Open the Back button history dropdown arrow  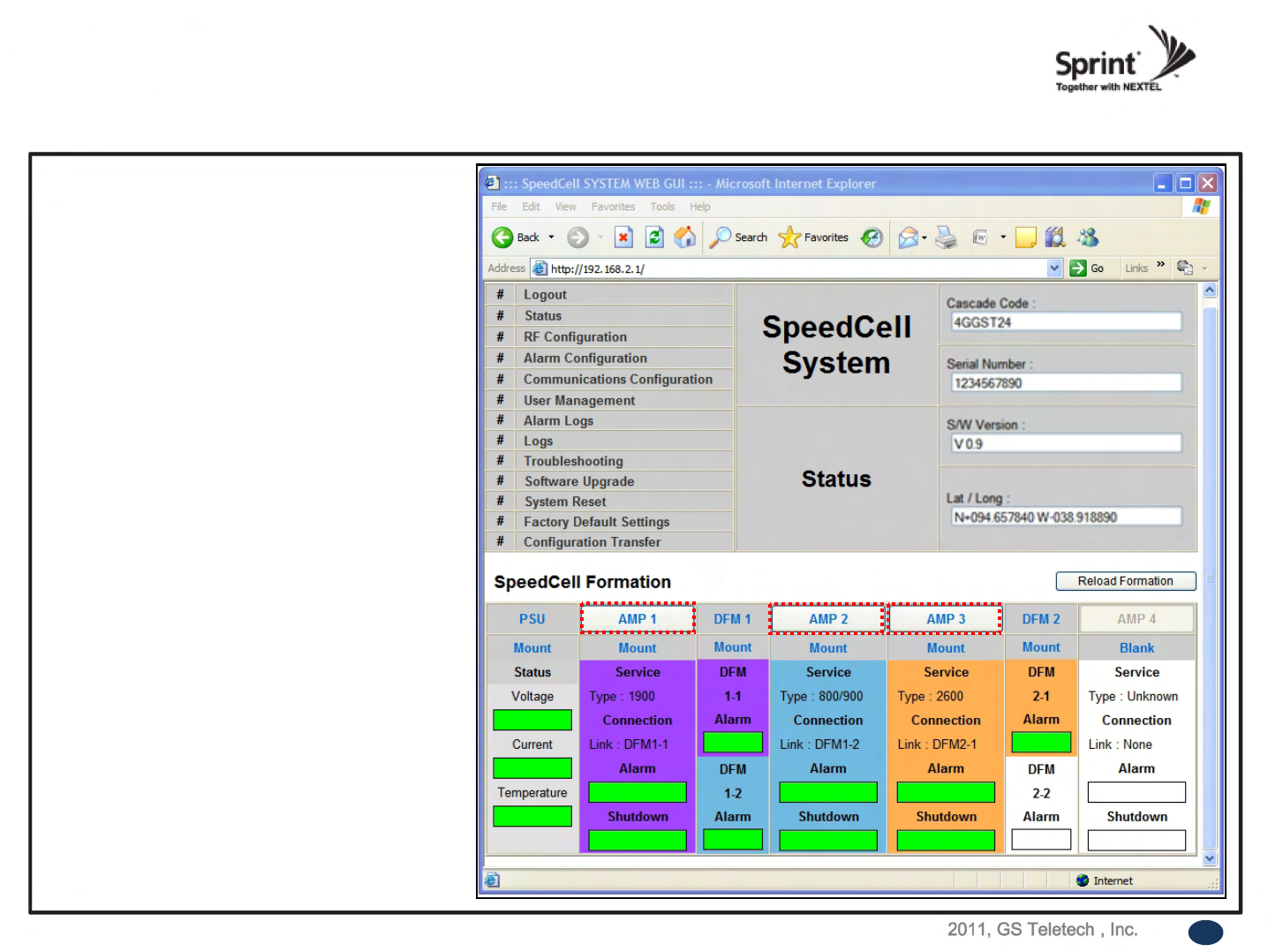click(551, 238)
